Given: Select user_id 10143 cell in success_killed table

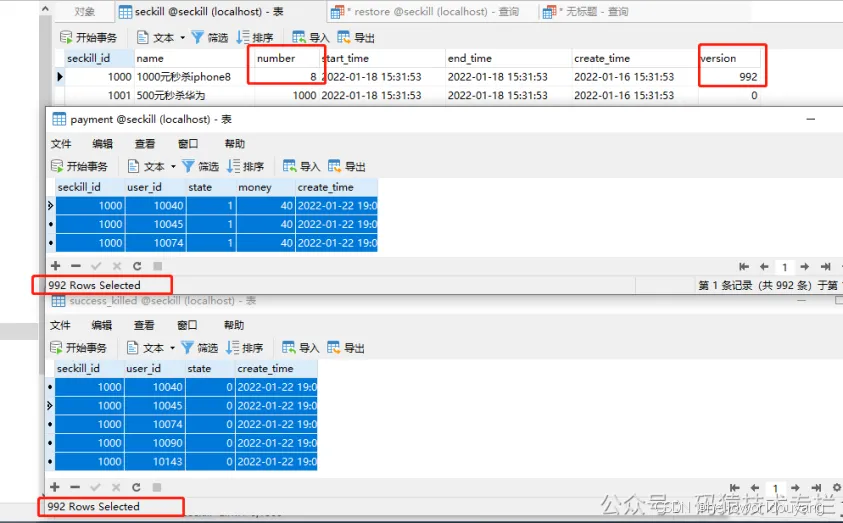Looking at the screenshot, I should tap(154, 461).
